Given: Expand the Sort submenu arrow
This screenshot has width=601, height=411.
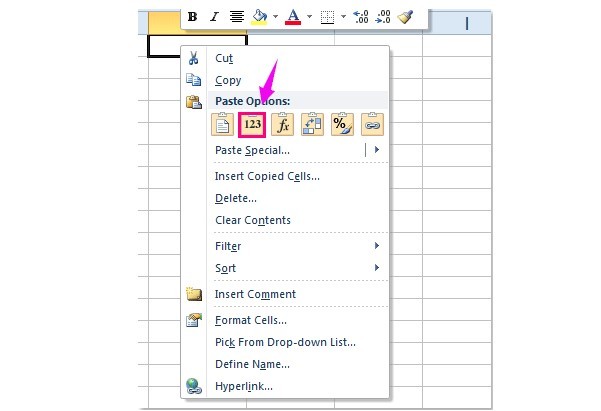Looking at the screenshot, I should click(377, 267).
